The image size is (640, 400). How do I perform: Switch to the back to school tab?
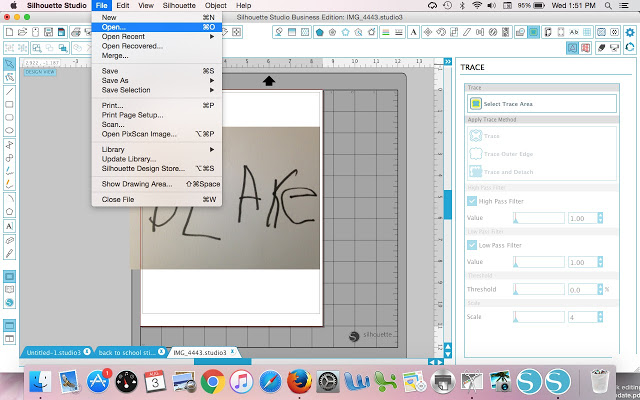point(127,352)
